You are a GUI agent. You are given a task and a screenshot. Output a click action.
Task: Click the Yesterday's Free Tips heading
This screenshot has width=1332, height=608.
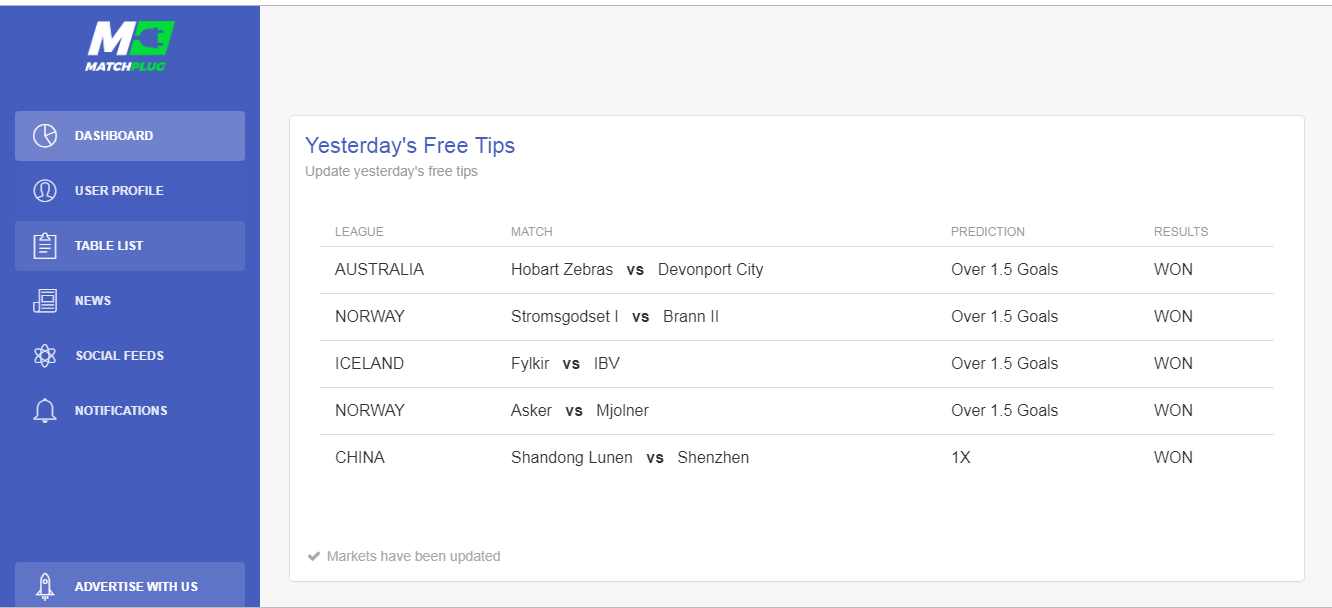(x=410, y=146)
